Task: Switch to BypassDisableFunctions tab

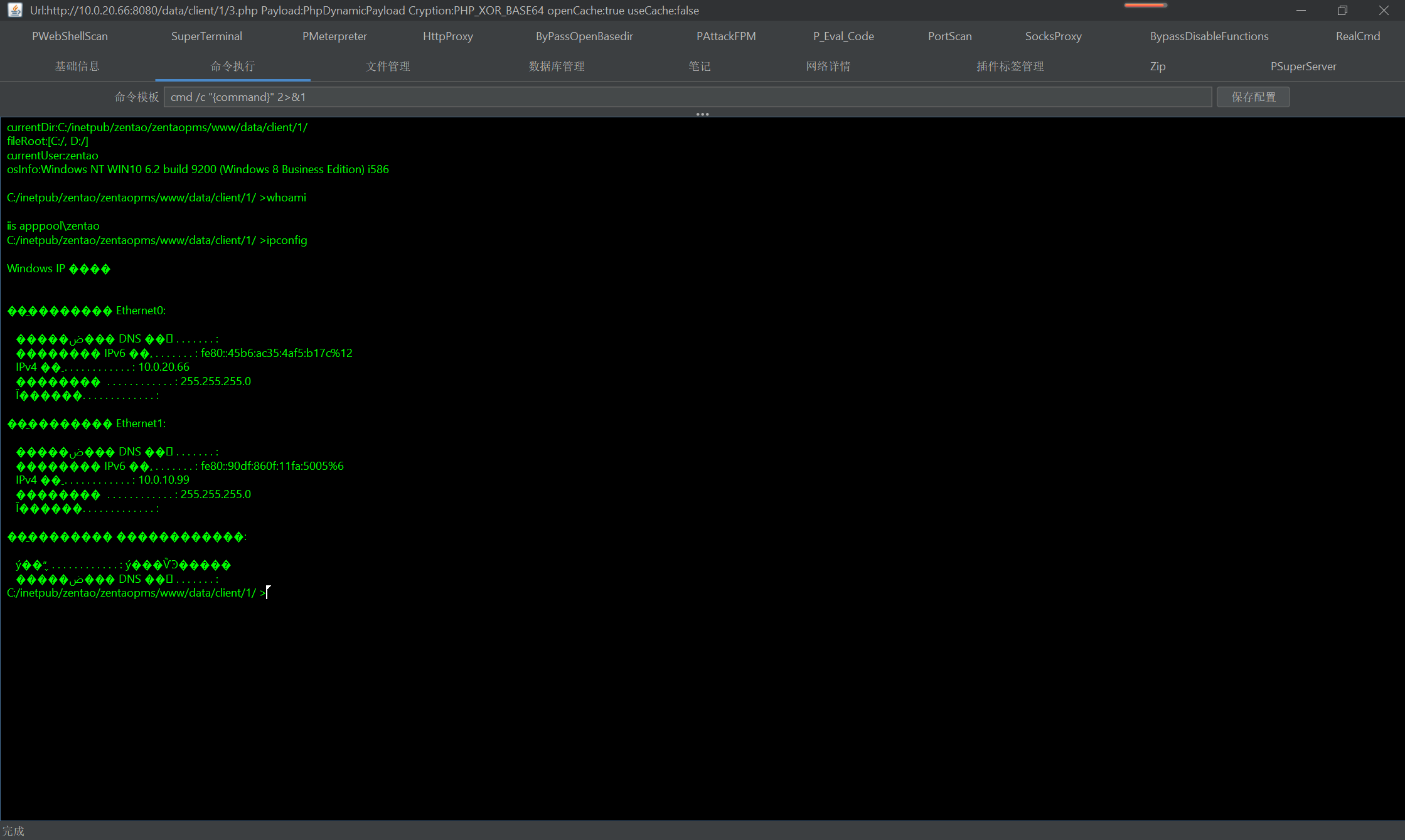Action: tap(1209, 36)
